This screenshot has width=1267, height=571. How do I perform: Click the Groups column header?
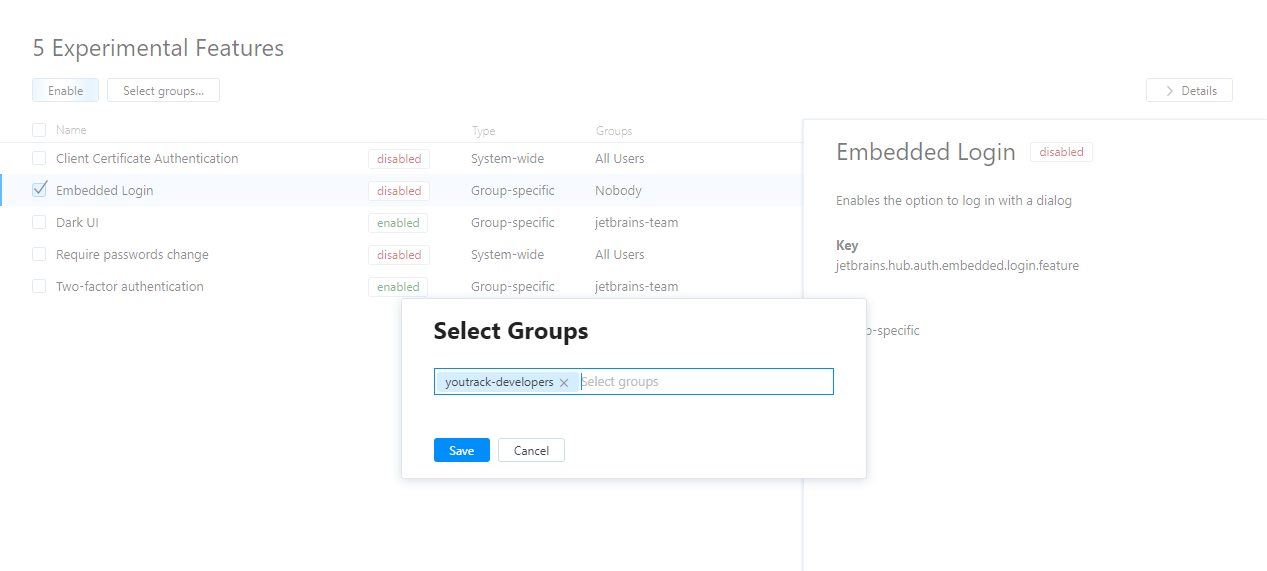coord(613,131)
